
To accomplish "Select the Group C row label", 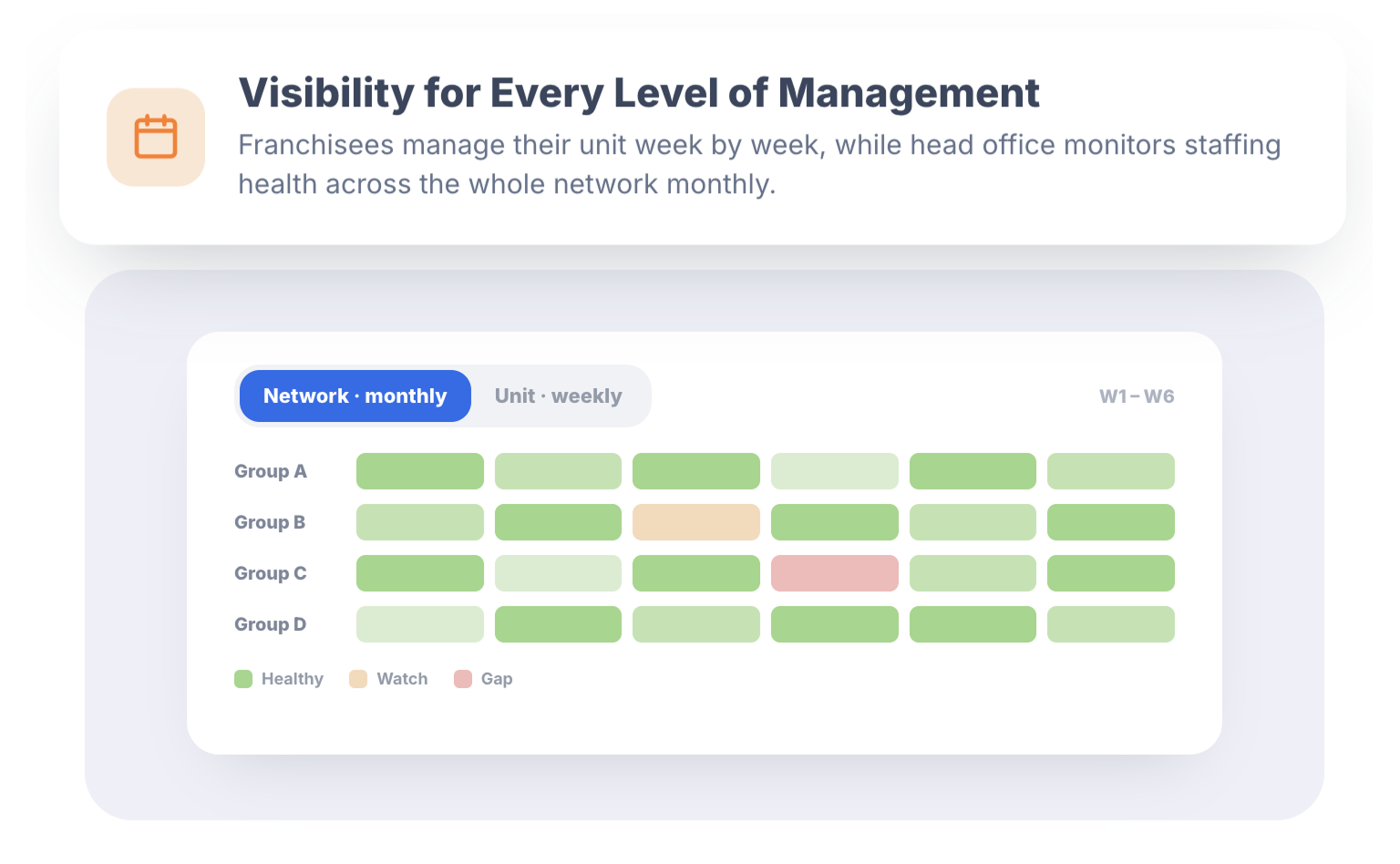I will [271, 573].
